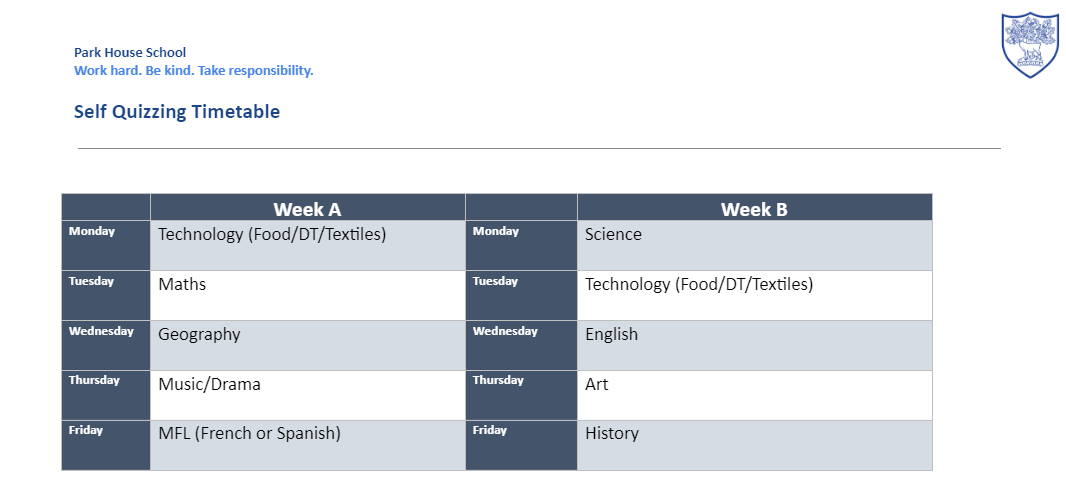Select the Geography cell
Viewport: 1066px width, 488px height.
(x=308, y=345)
